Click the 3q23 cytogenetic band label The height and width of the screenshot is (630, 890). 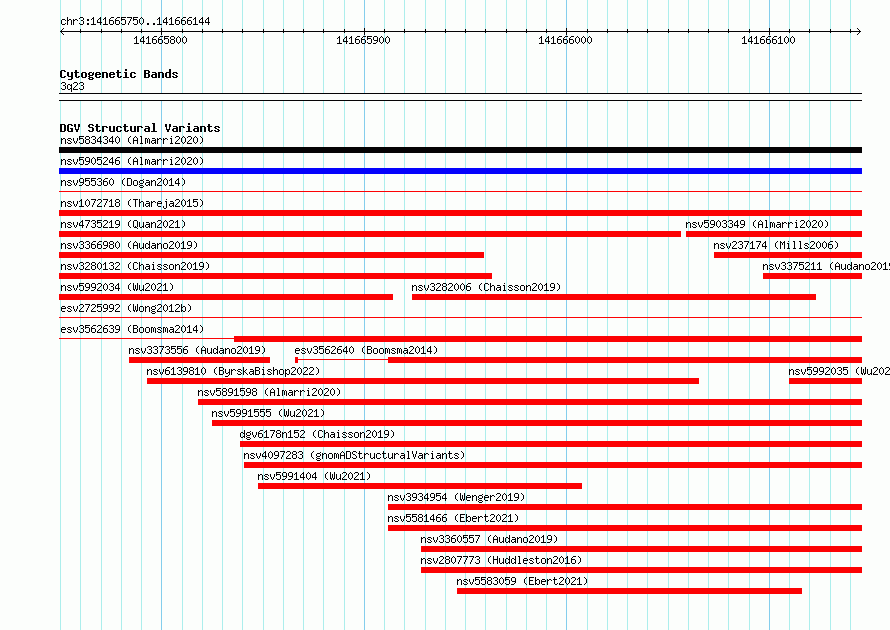[x=72, y=86]
